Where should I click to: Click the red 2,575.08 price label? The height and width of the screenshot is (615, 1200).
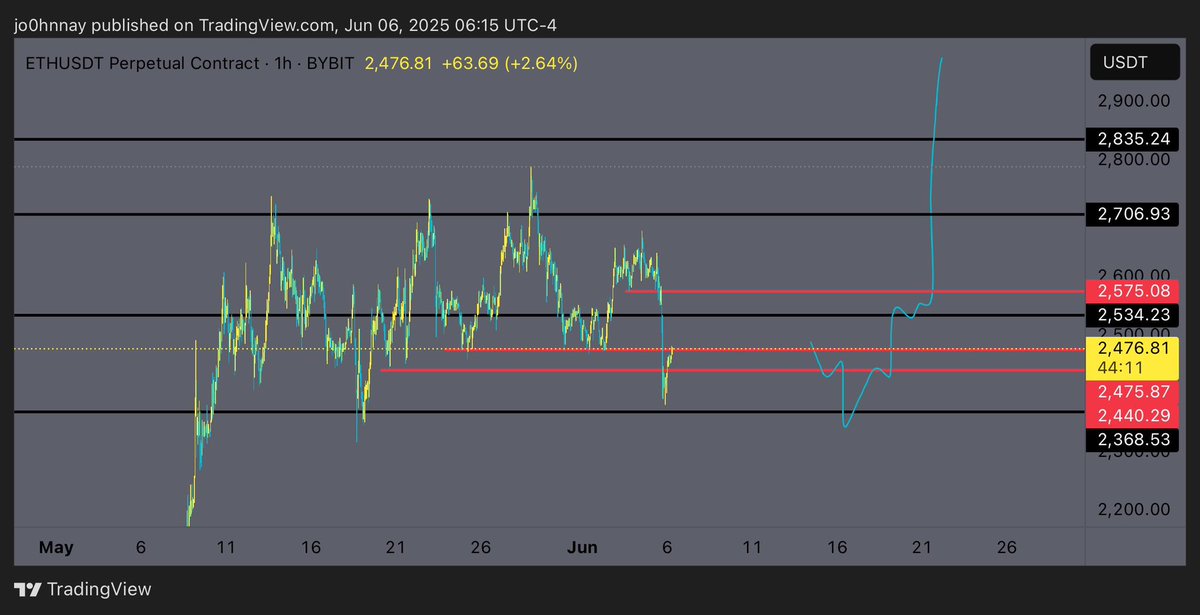(1131, 291)
